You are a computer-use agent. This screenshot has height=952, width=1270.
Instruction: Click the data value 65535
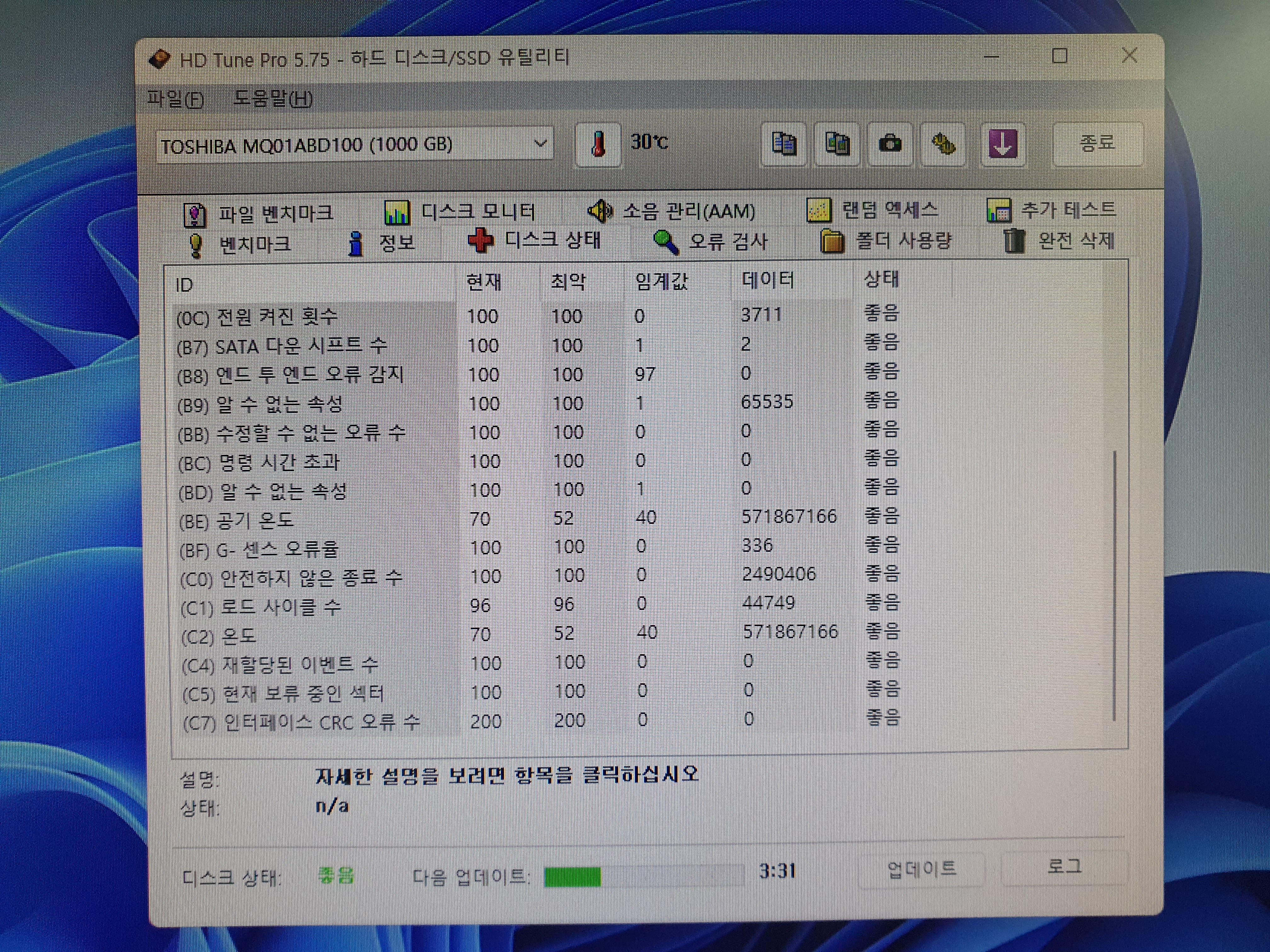[x=767, y=402]
